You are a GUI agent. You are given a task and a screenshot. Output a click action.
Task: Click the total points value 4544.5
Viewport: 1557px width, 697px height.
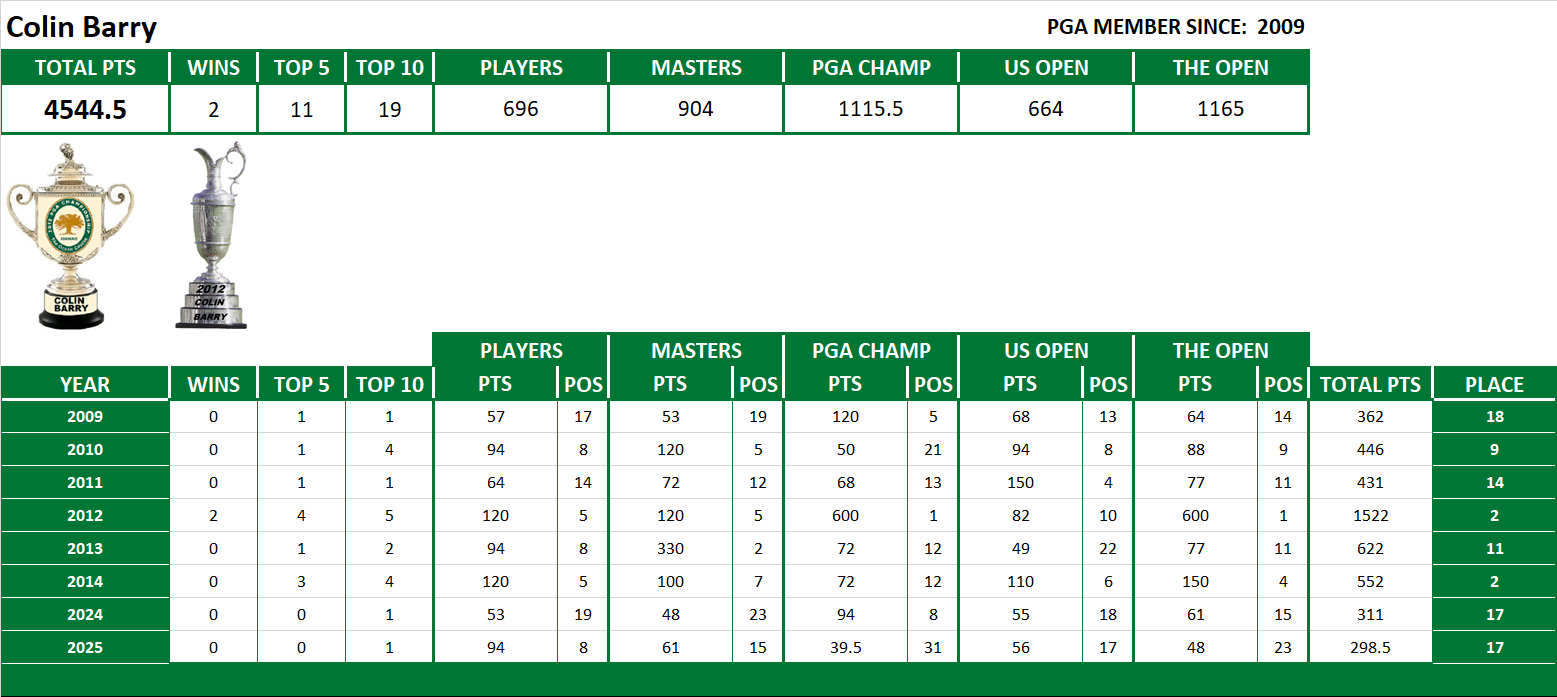86,108
